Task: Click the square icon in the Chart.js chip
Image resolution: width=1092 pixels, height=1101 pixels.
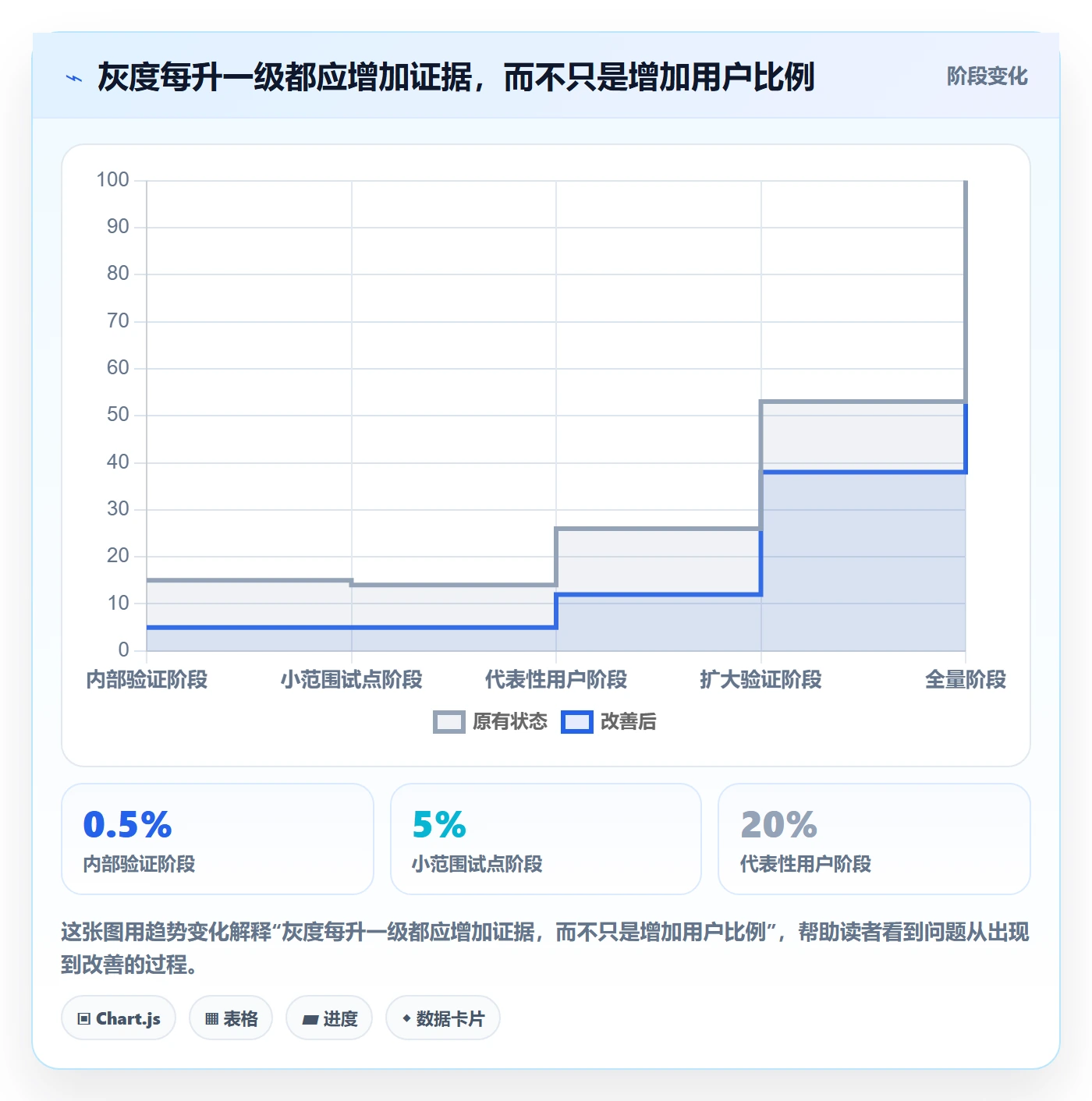Action: (x=84, y=1019)
